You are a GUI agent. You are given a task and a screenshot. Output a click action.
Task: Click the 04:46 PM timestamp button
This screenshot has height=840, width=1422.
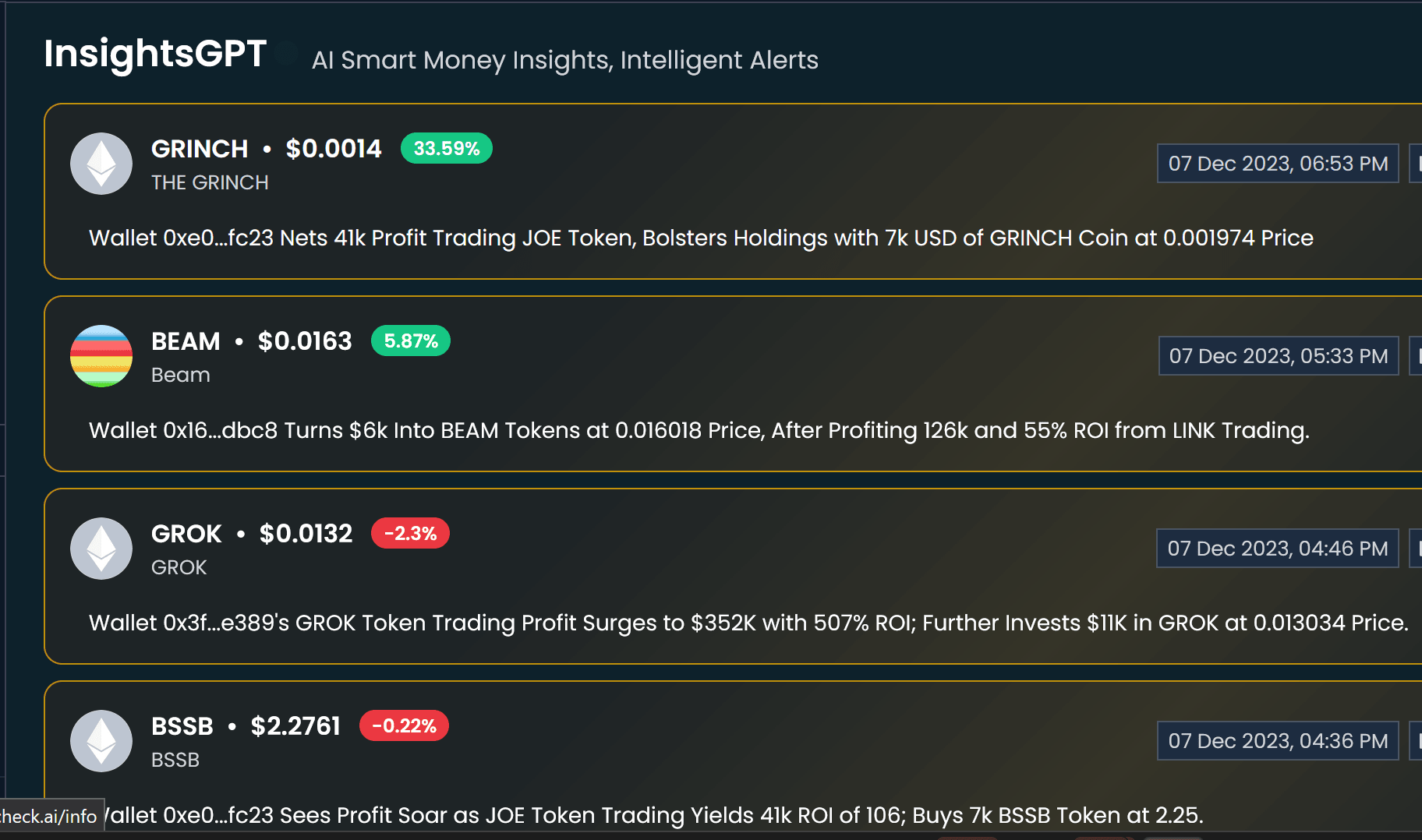click(1278, 549)
